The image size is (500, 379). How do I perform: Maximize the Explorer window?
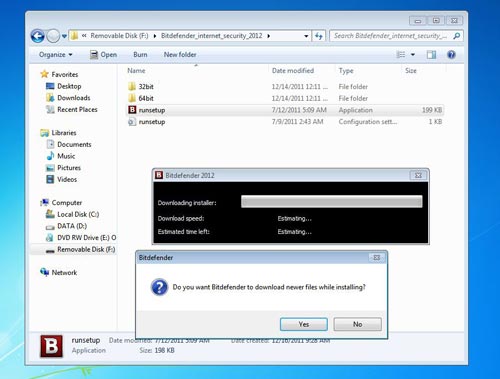436,21
